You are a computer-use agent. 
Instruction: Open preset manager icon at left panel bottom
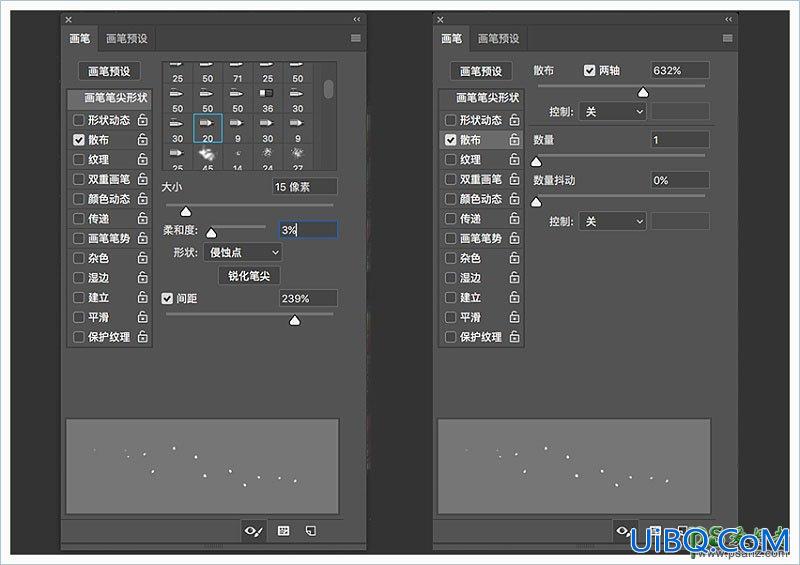[x=284, y=531]
